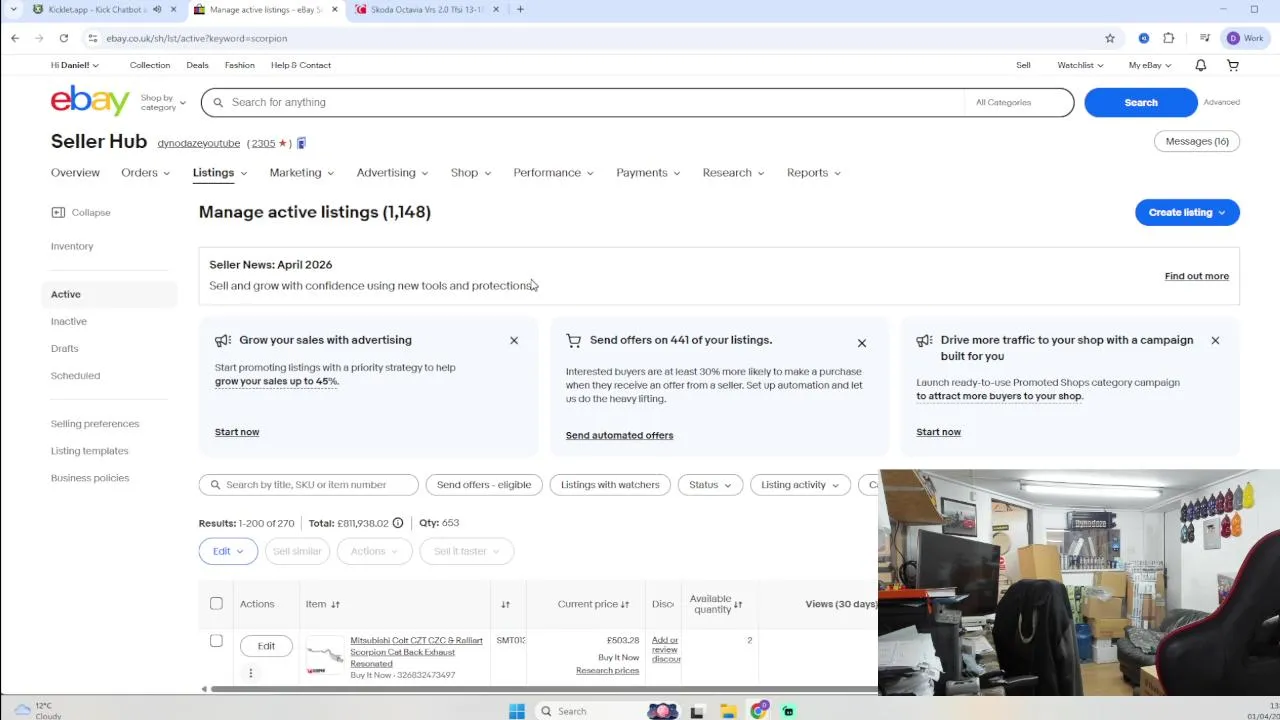
Task: Tick the select-all listings checkbox
Action: [216, 603]
